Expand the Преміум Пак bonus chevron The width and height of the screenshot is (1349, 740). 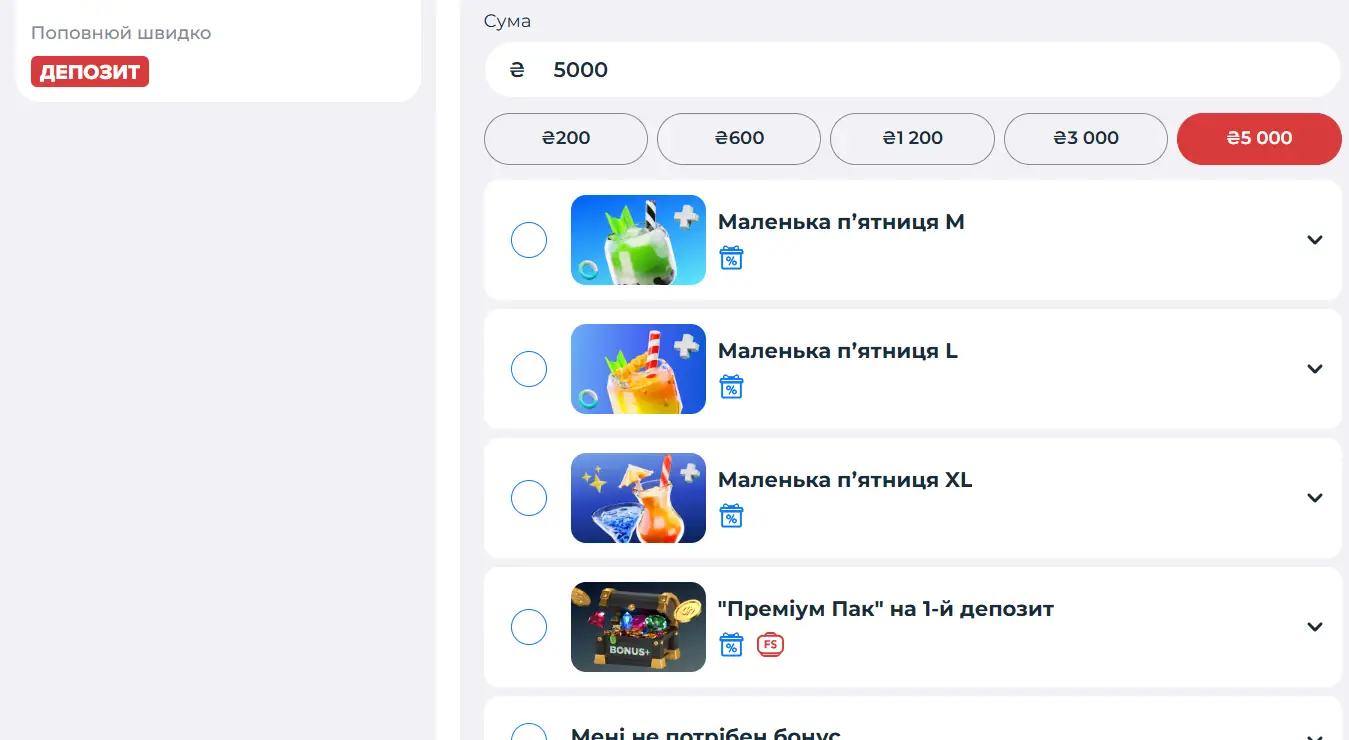(1315, 627)
